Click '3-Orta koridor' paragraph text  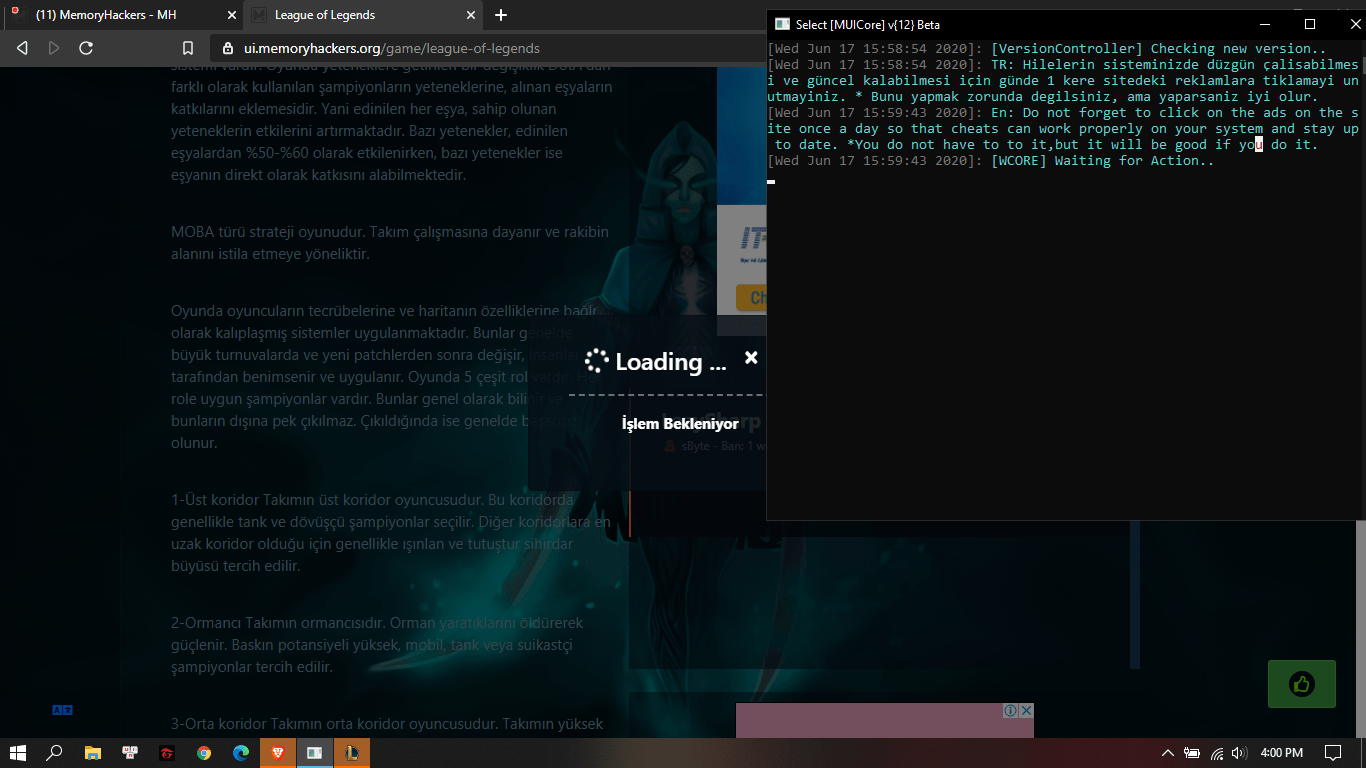tap(387, 724)
